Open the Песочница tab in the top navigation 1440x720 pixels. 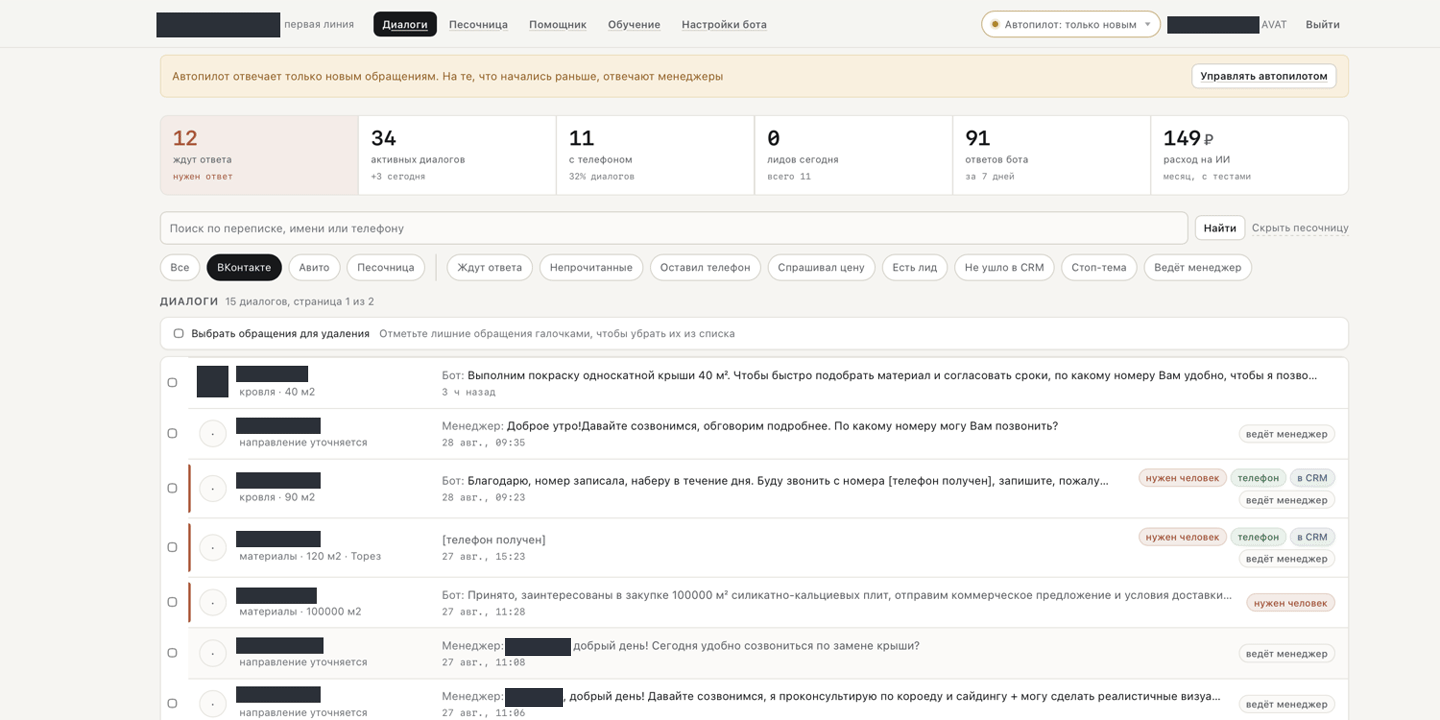pos(478,24)
